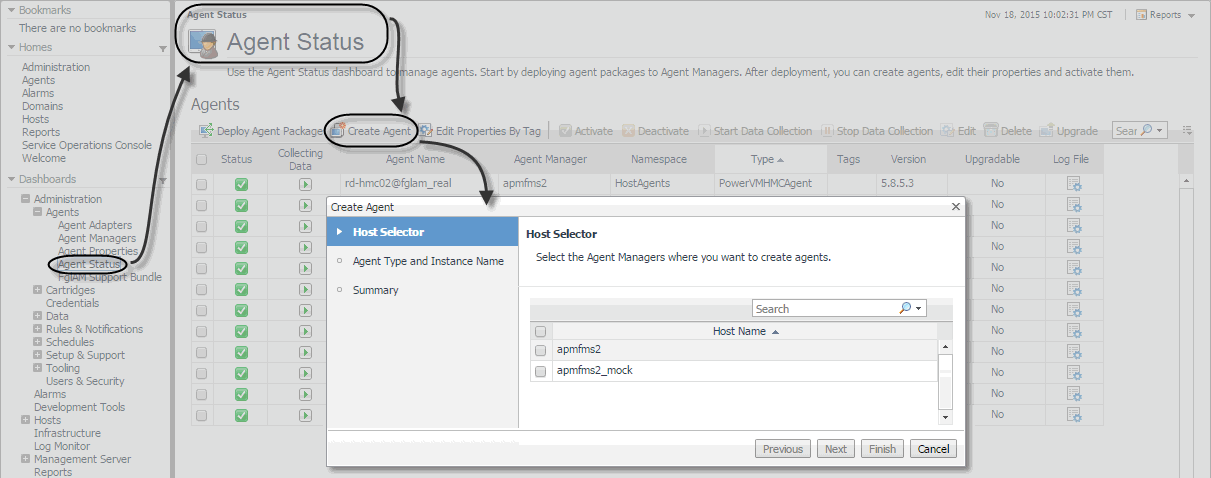This screenshot has height=478, width=1211.
Task: Check the apmfms2_mock host checkbox
Action: pos(541,371)
